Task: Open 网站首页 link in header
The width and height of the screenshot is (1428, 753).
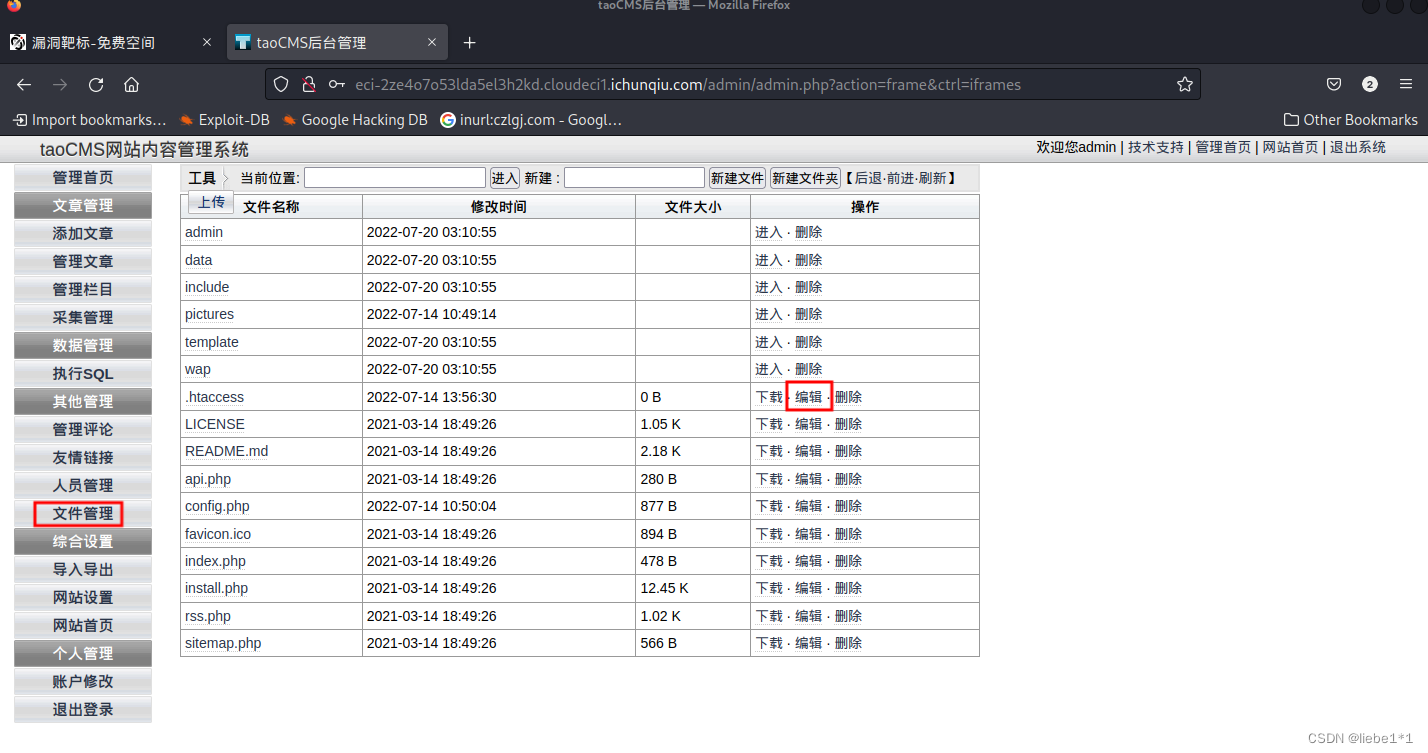Action: click(x=1290, y=147)
